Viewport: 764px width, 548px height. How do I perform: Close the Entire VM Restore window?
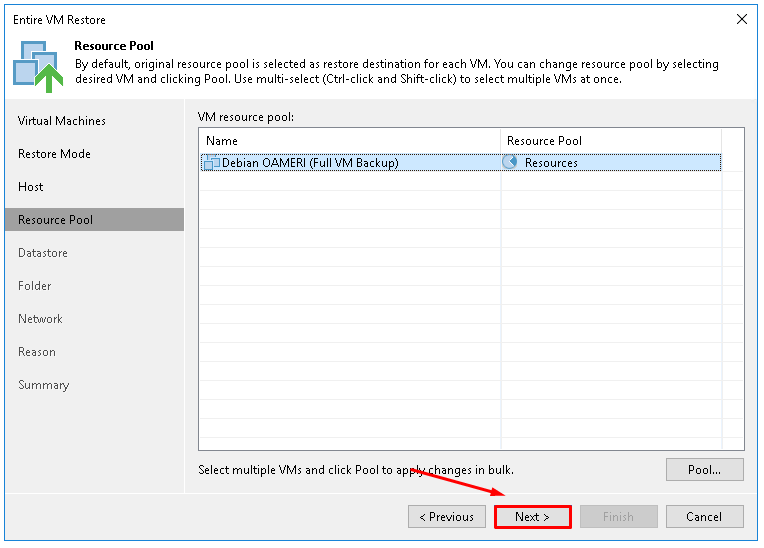(742, 19)
